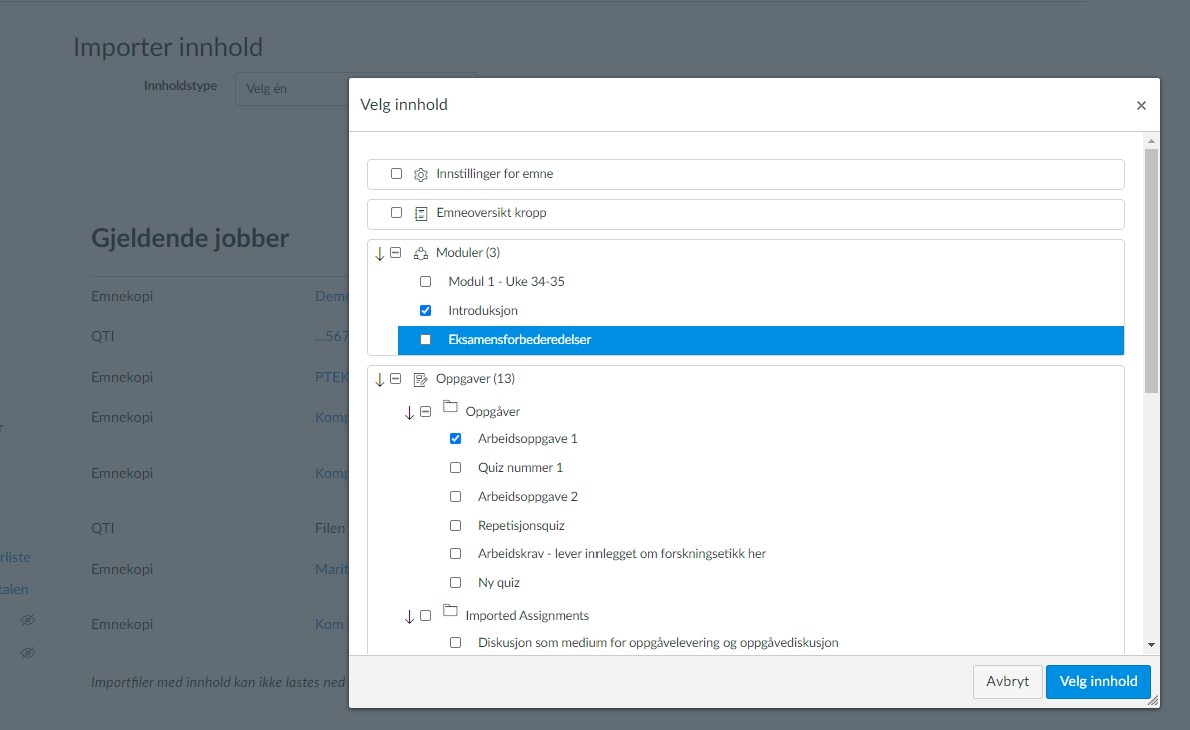Check the Ny quiz checkbox
This screenshot has height=730, width=1190.
pyautogui.click(x=455, y=583)
